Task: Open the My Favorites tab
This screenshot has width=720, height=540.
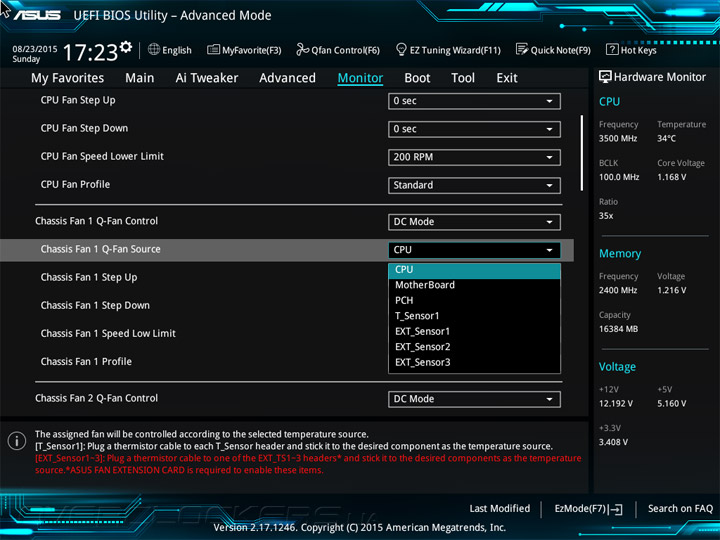Action: pyautogui.click(x=68, y=78)
